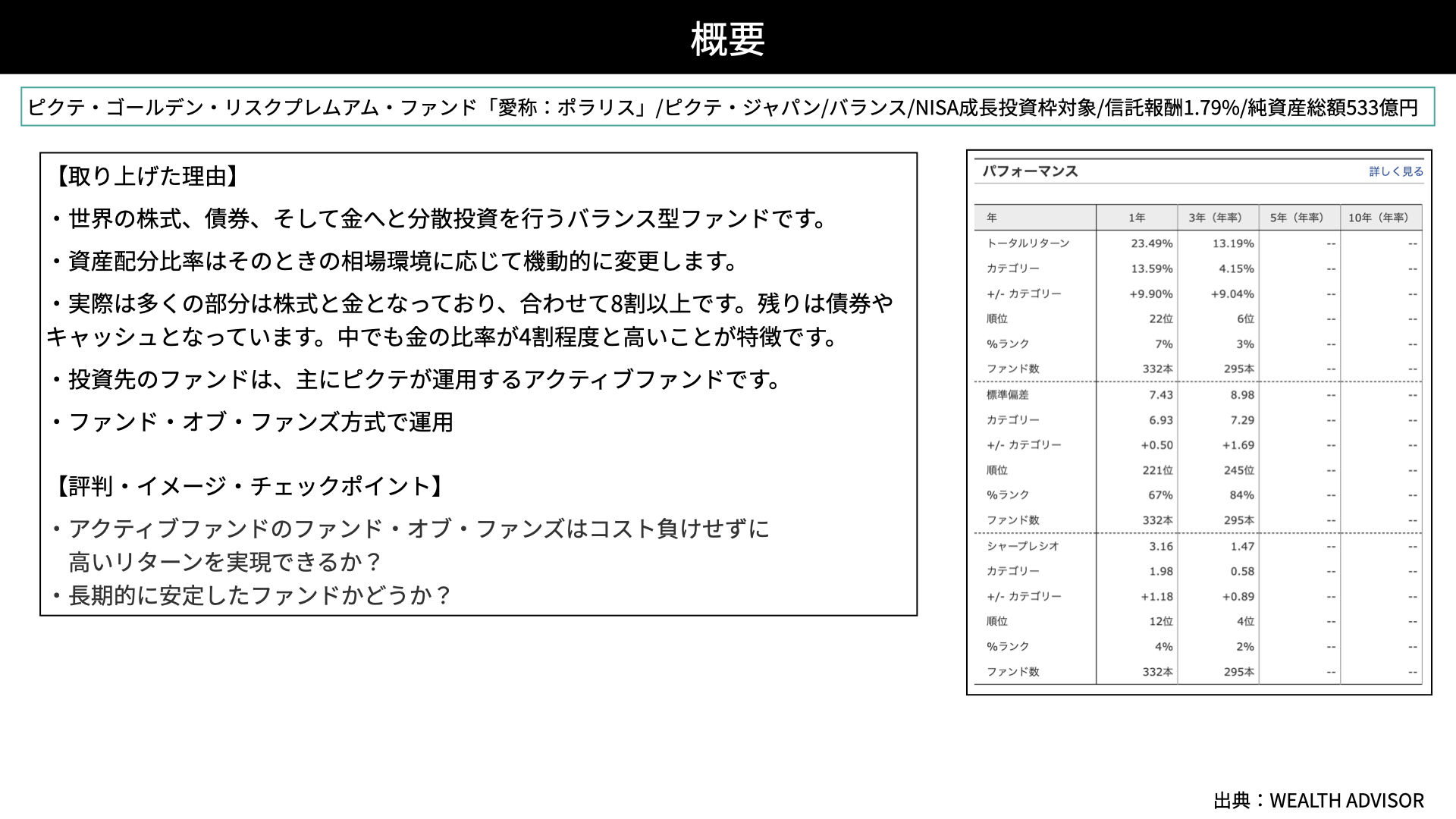Click the 1.47 Sharpe ratio value
Viewport: 1456px width, 819px height.
[x=1242, y=546]
